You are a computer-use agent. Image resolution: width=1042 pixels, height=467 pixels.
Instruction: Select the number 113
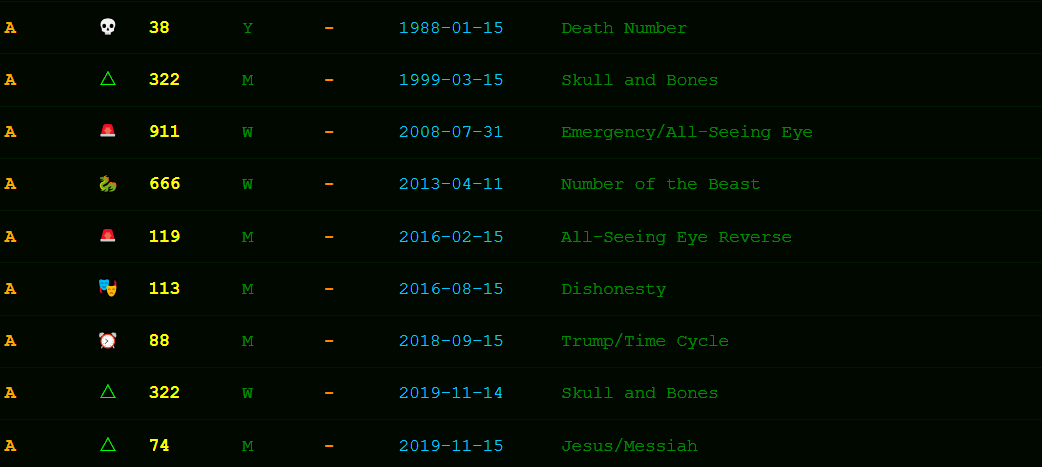click(x=165, y=289)
